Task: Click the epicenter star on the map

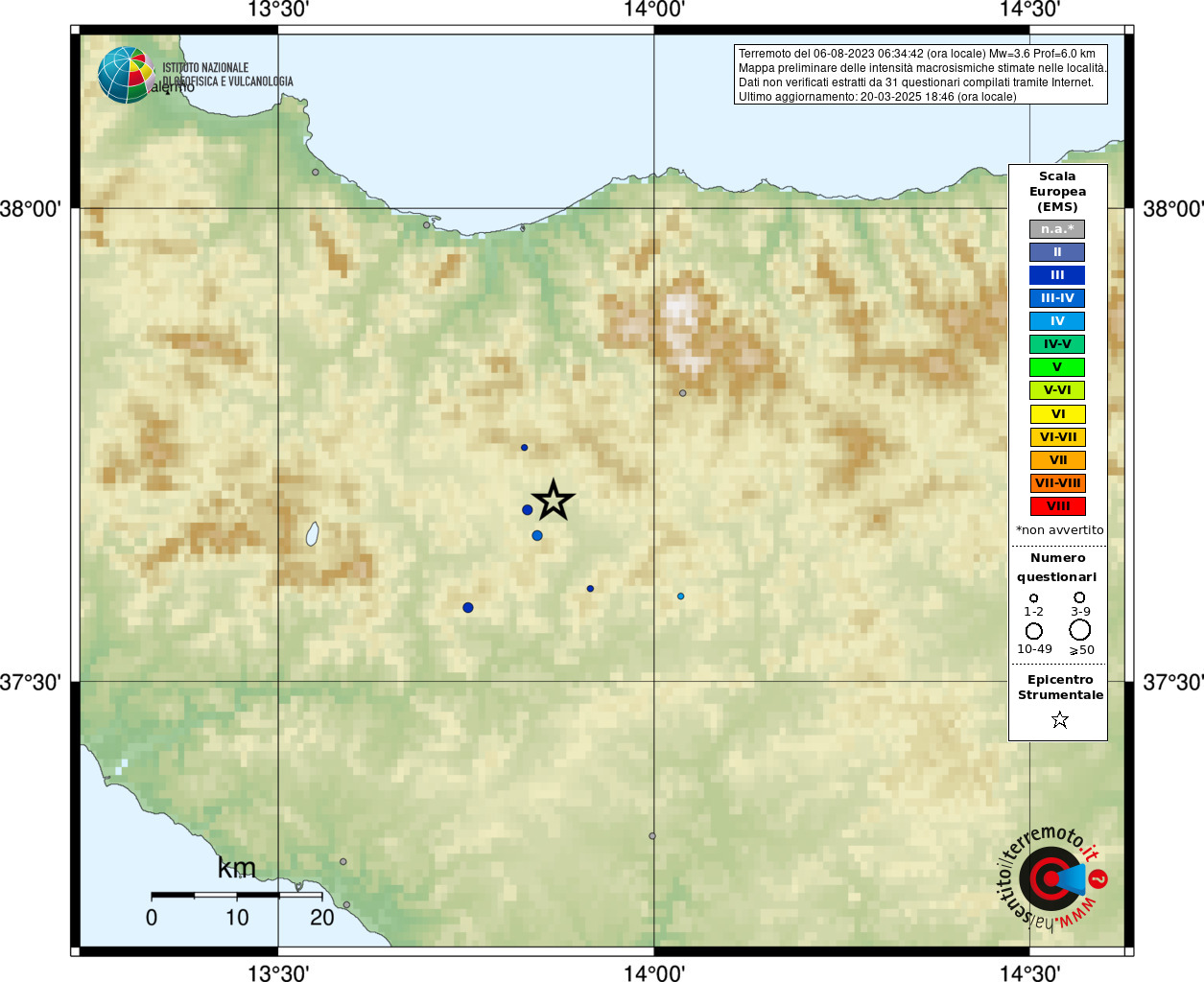Action: pyautogui.click(x=554, y=500)
